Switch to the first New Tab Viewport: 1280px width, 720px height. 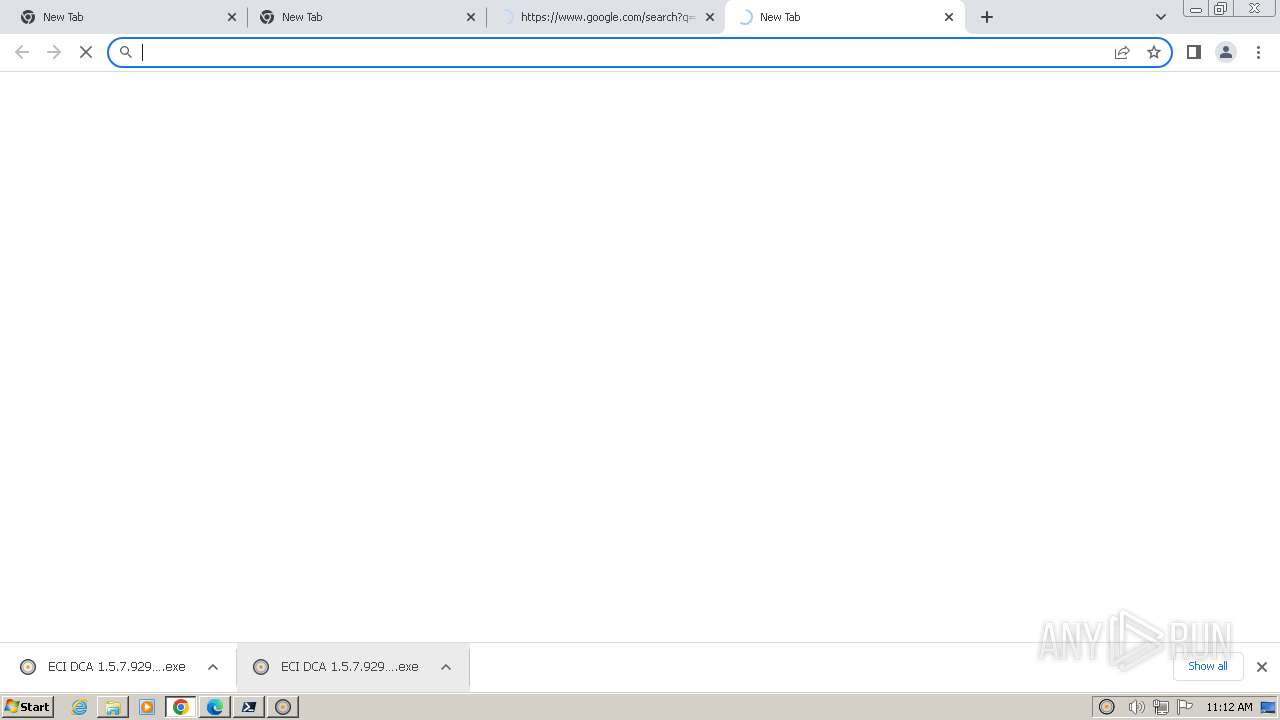125,17
